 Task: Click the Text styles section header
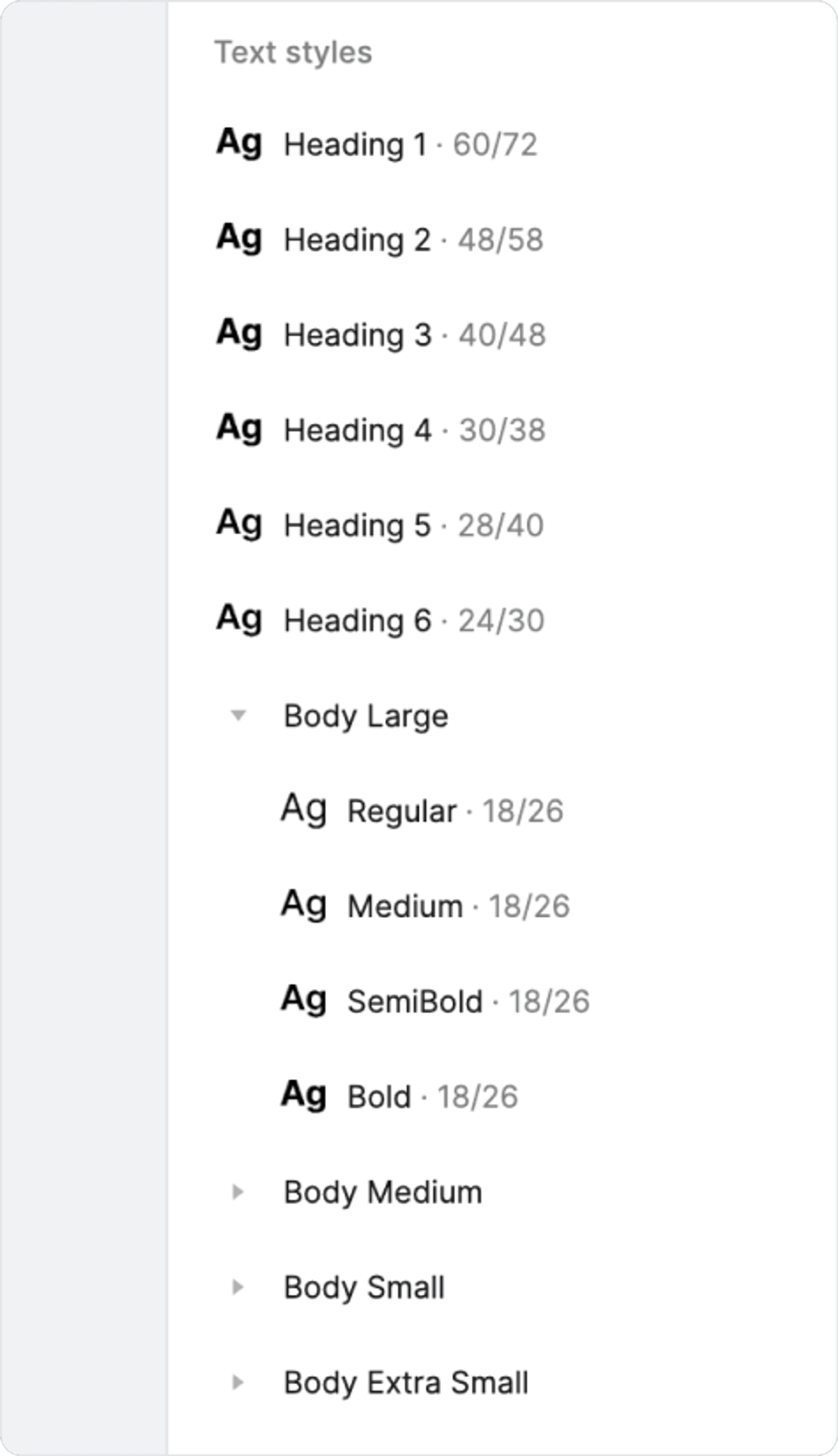(x=294, y=52)
